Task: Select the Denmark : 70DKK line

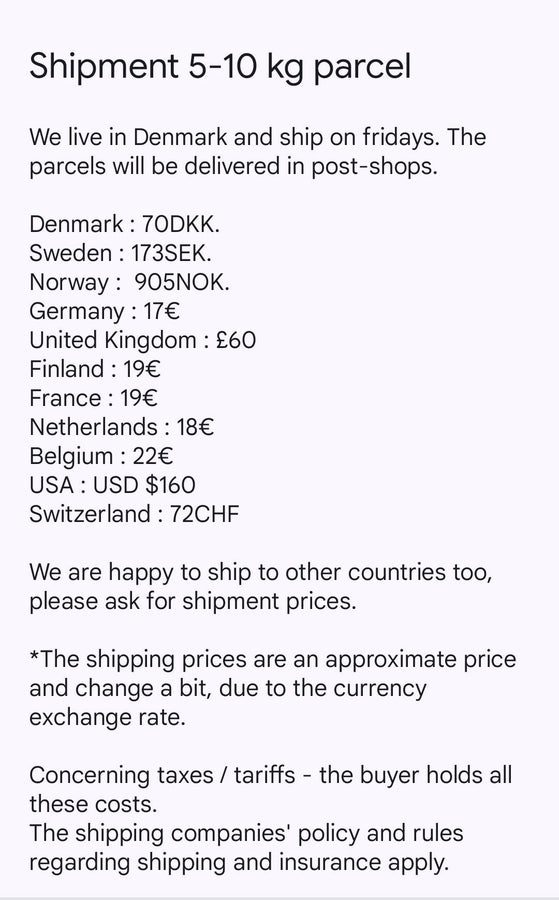Action: click(x=125, y=224)
